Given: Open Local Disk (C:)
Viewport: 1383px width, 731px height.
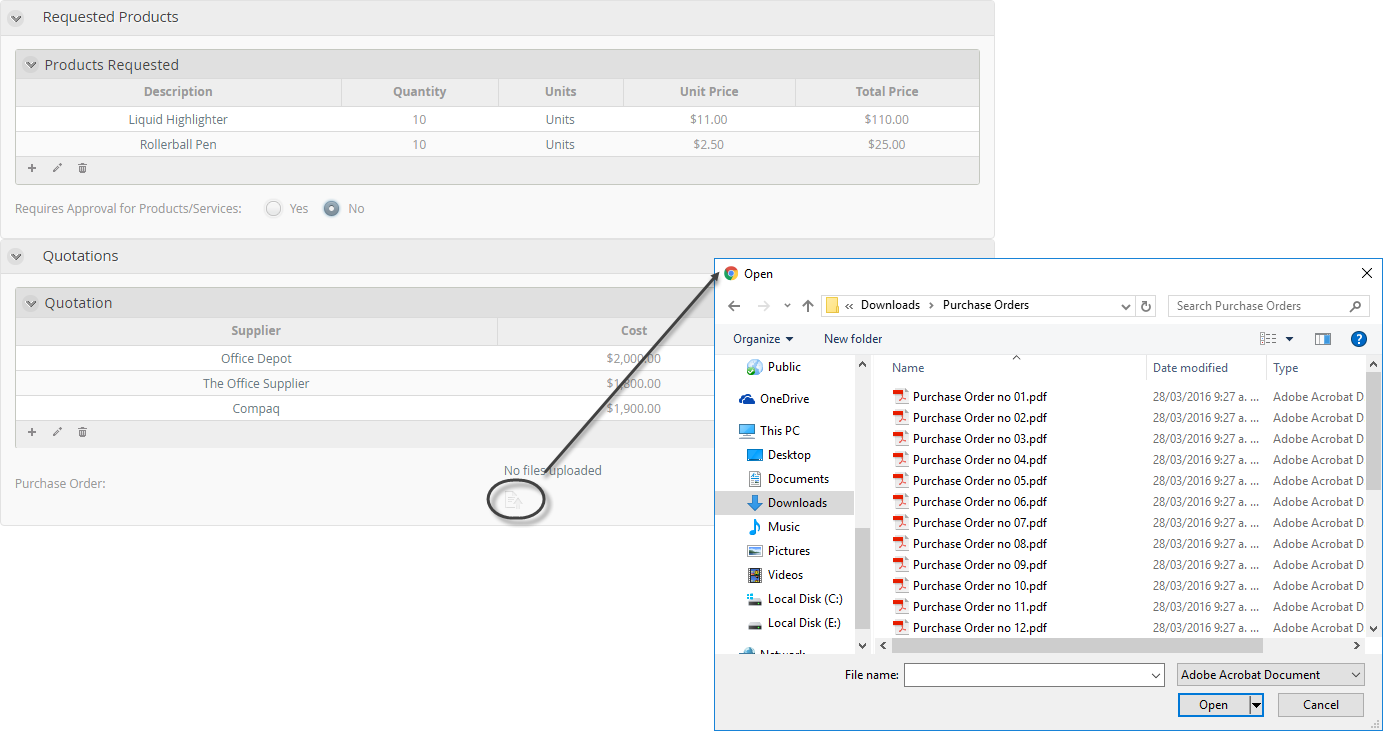Looking at the screenshot, I should point(795,599).
